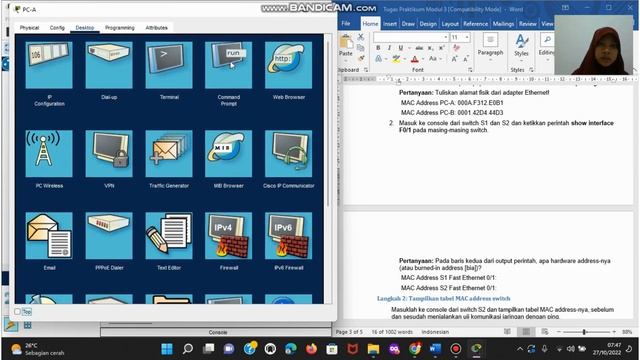Open Windows Start menu
Image resolution: width=640 pixels, height=360 pixels.
167,349
